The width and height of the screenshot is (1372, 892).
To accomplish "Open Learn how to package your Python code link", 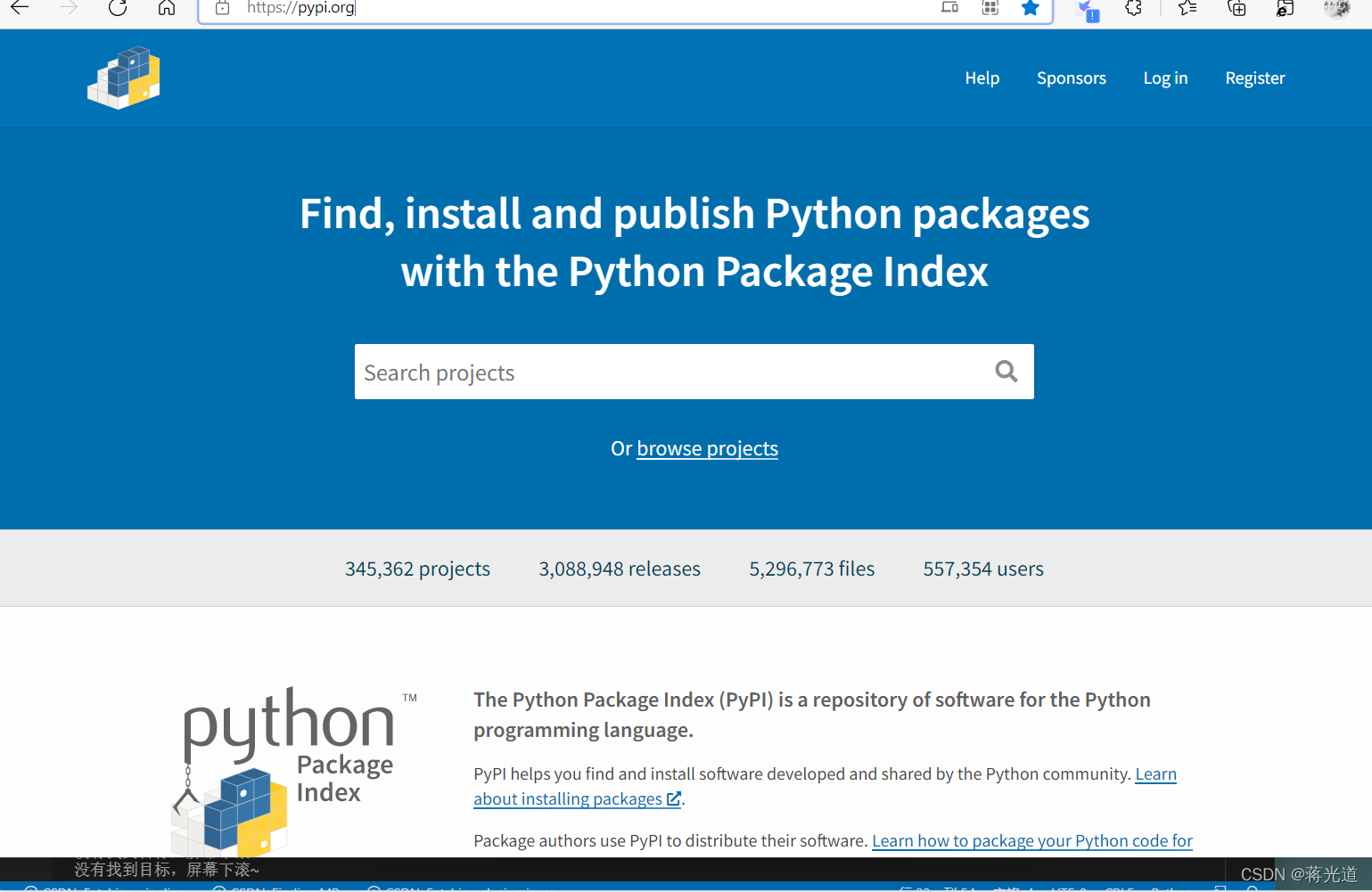I will [1031, 840].
